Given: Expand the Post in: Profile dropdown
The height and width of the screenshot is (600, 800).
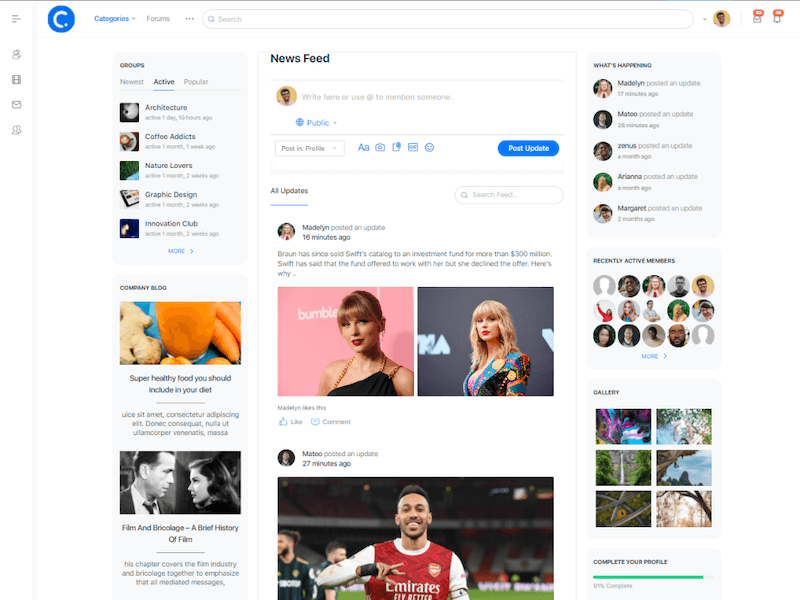Looking at the screenshot, I should pos(309,148).
